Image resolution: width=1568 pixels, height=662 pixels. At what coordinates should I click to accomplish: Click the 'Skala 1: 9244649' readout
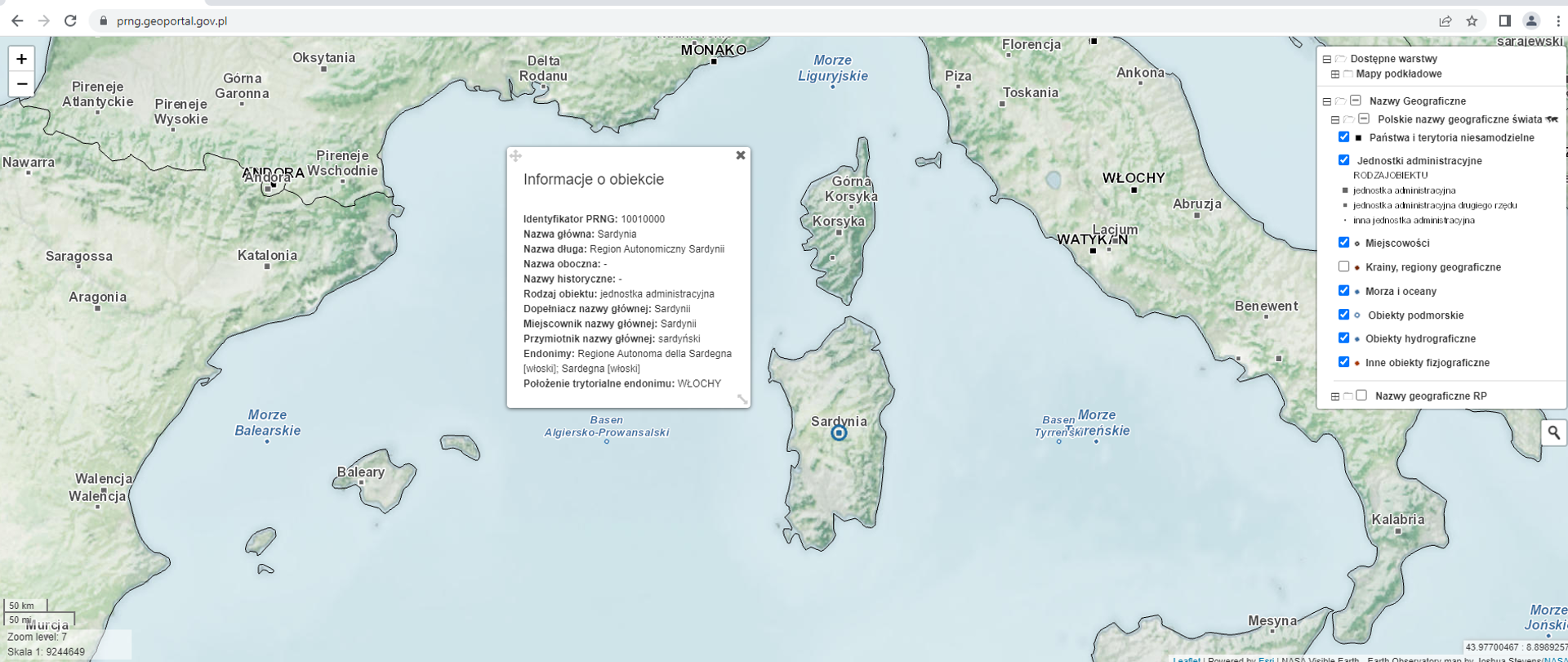[x=46, y=652]
